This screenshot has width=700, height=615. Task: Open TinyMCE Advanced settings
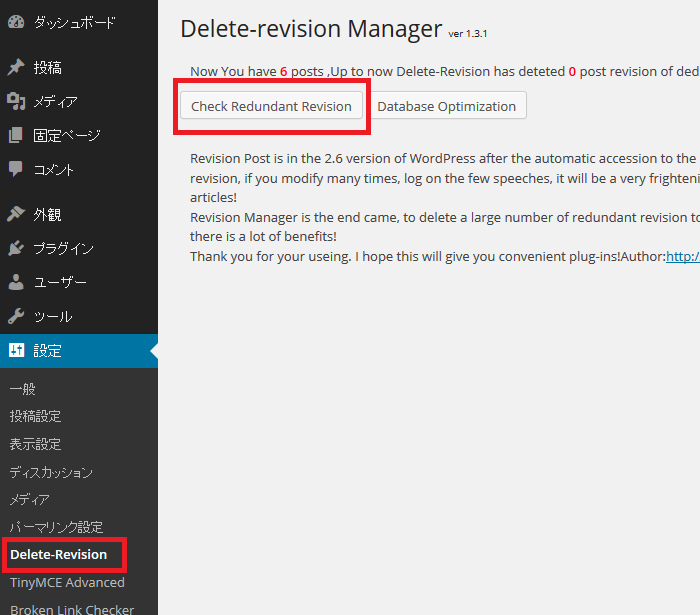[67, 582]
